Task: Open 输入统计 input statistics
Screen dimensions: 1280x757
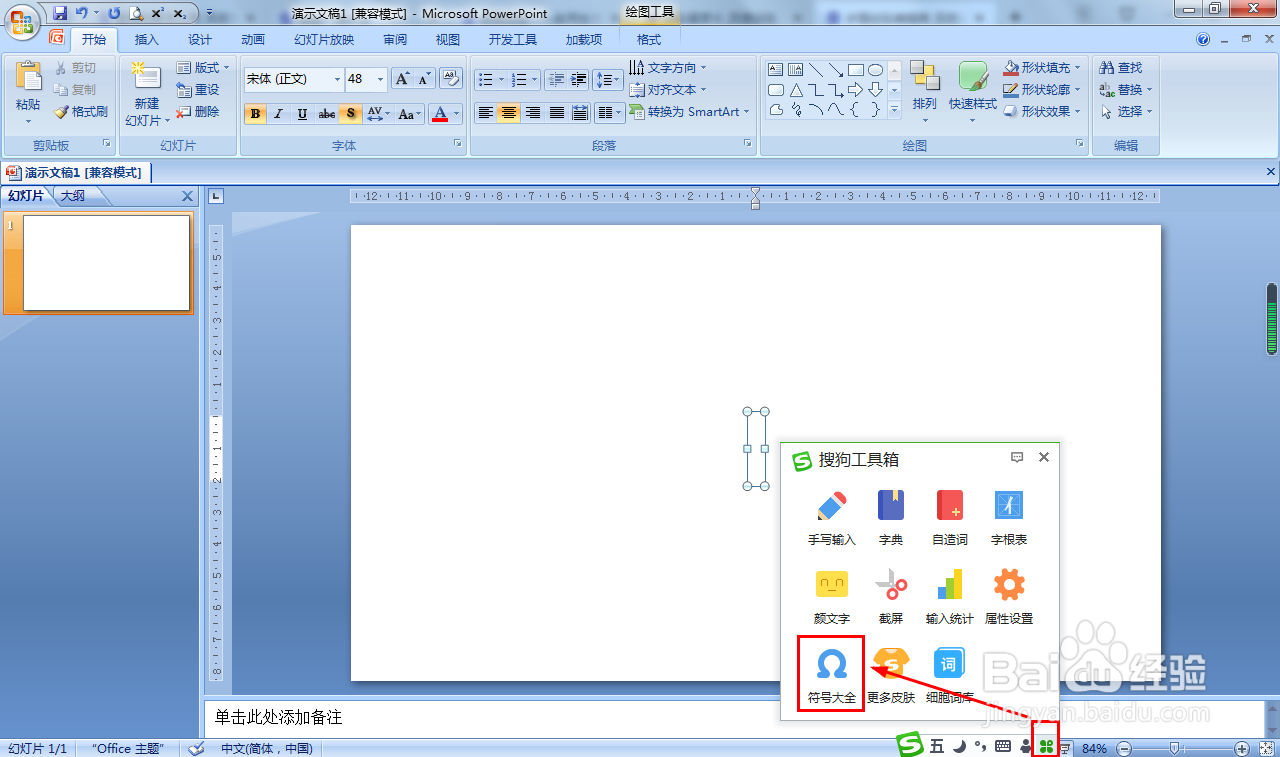Action: coord(949,596)
